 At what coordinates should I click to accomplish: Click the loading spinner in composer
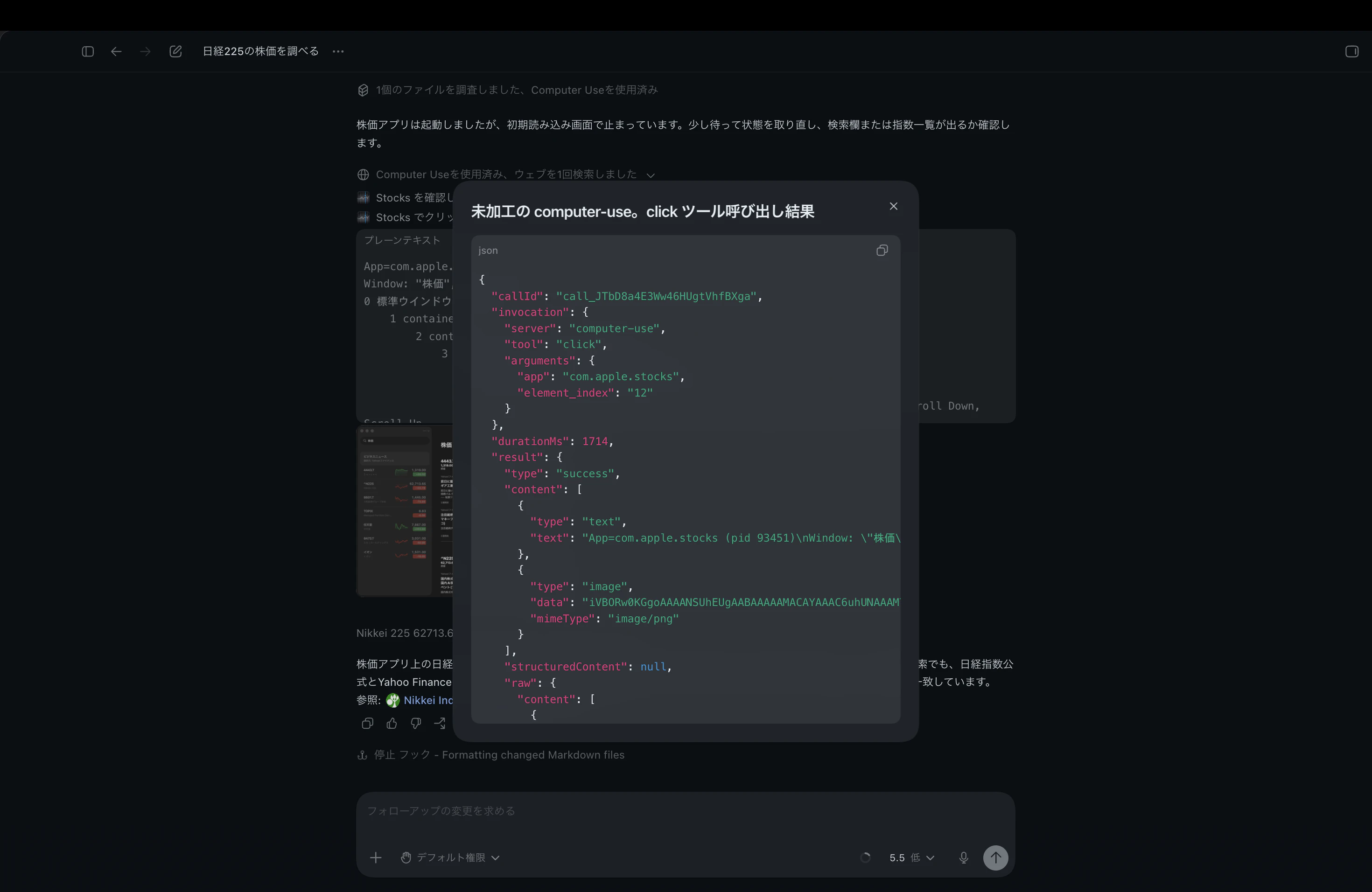pyautogui.click(x=865, y=857)
